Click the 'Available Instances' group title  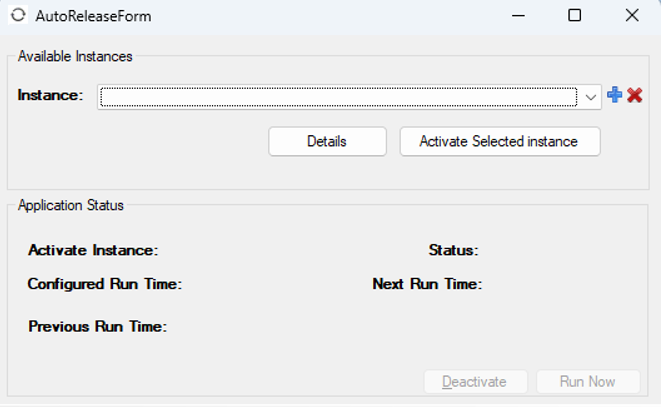tap(75, 57)
